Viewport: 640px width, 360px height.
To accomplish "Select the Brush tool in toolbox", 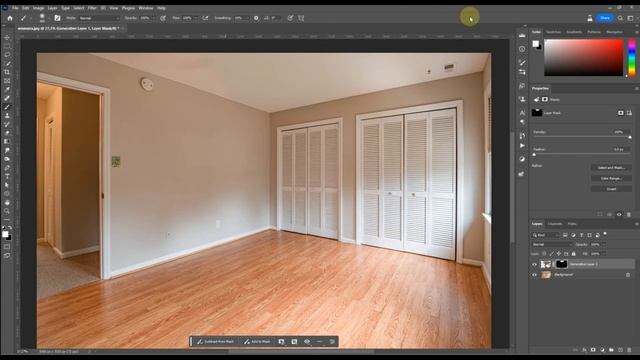I will click(x=7, y=107).
